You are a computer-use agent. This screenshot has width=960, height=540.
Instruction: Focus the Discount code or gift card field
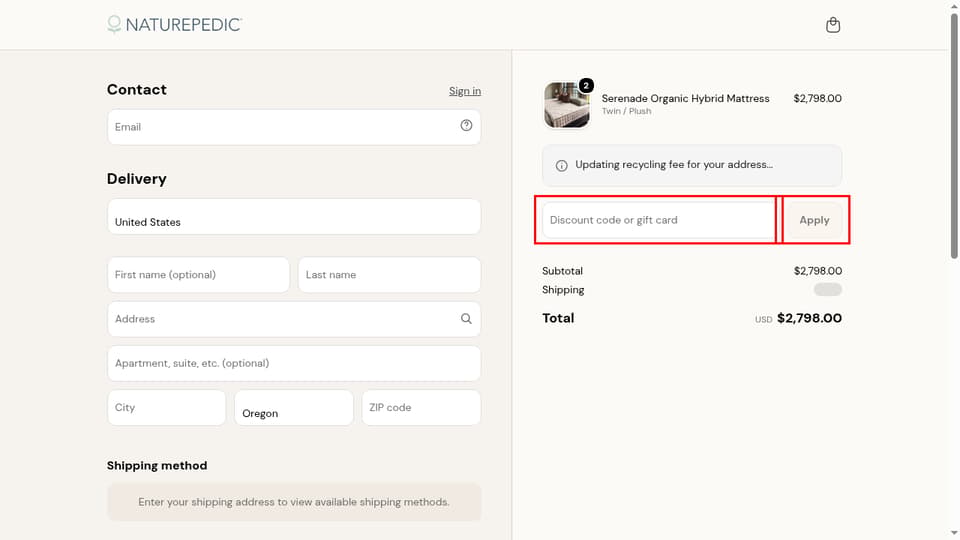point(659,220)
